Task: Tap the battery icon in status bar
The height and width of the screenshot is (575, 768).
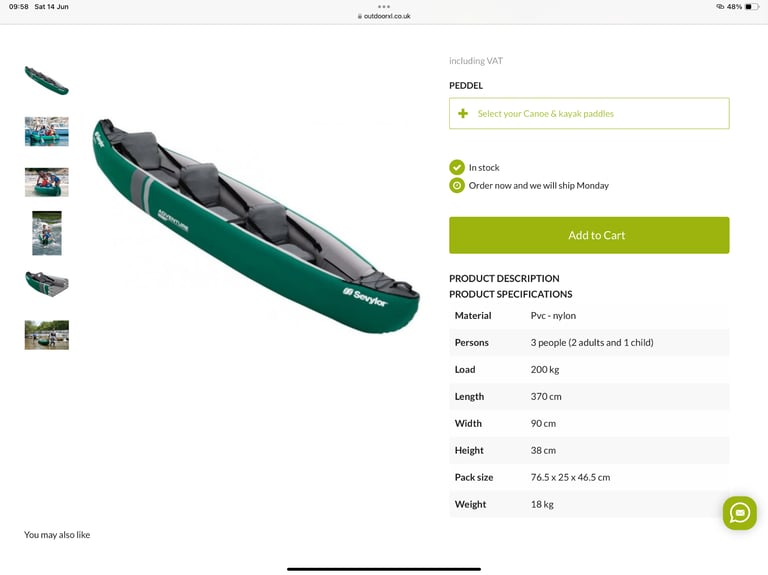Action: (751, 7)
